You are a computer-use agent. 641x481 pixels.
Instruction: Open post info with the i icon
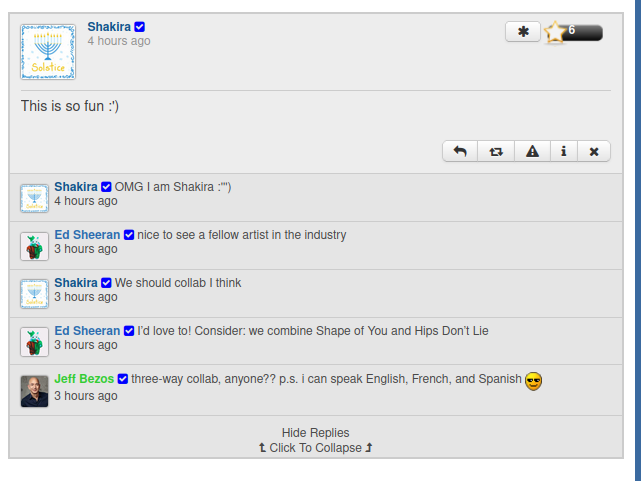tap(563, 151)
